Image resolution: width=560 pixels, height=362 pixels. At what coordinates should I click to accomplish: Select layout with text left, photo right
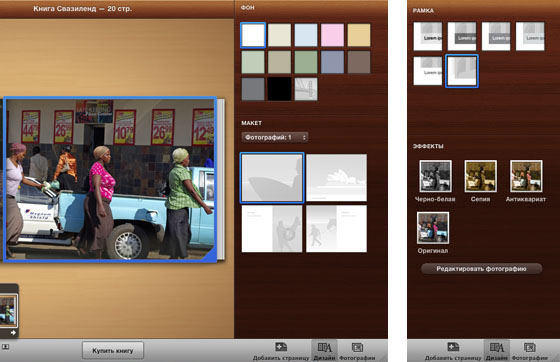272,229
